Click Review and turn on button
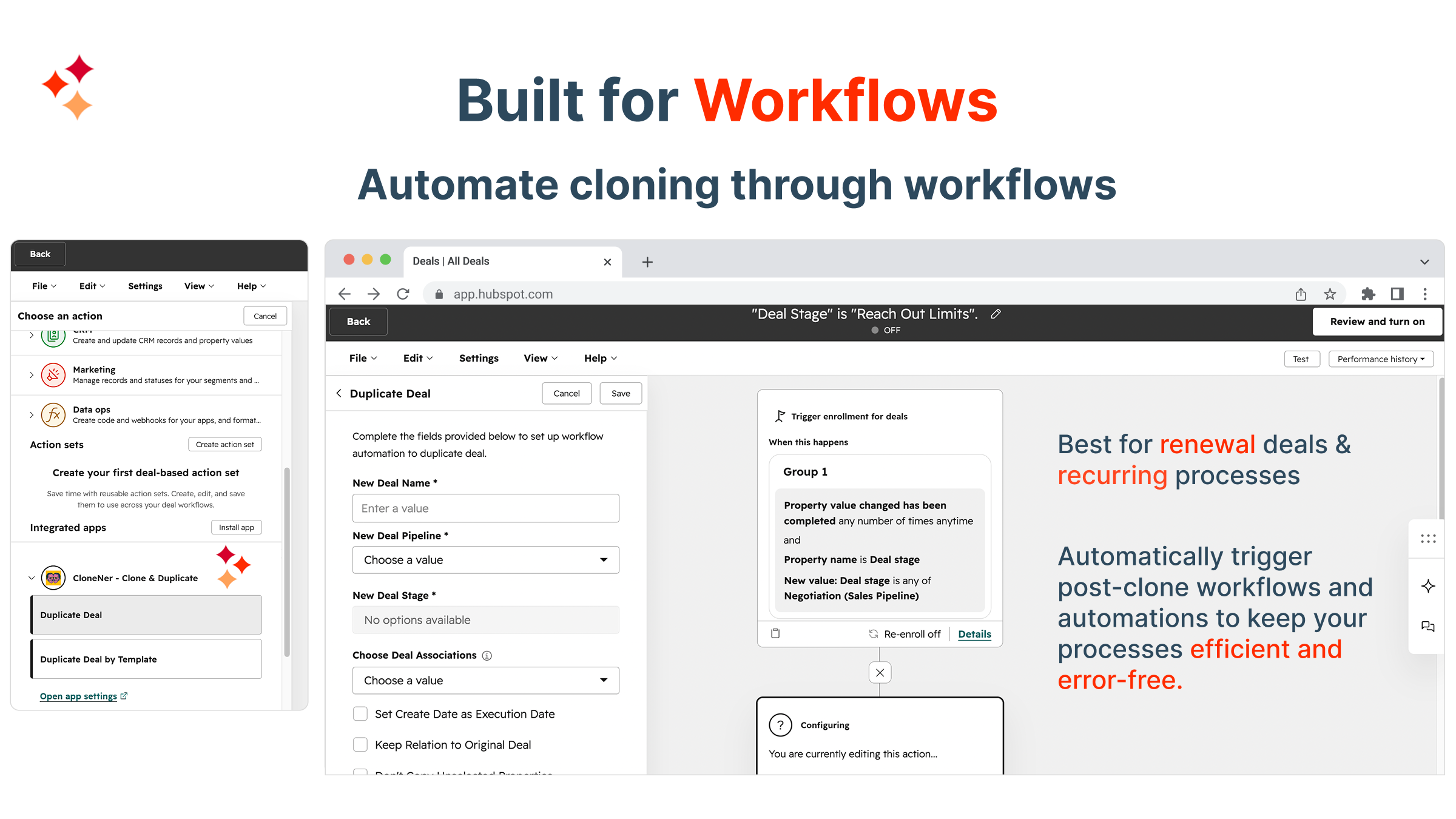Screen dimensions: 1456x819 (1377, 322)
